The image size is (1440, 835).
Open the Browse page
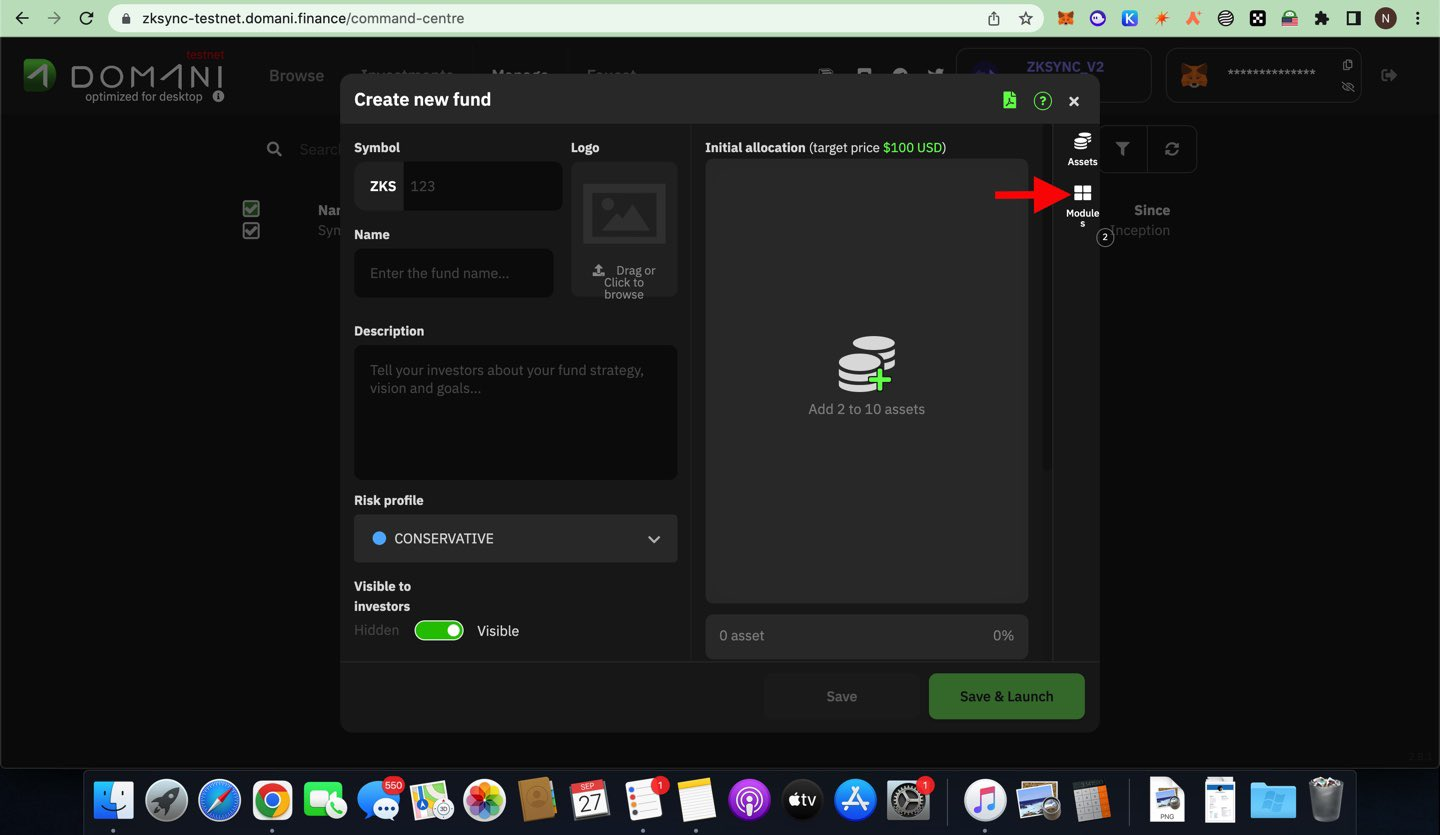point(296,75)
